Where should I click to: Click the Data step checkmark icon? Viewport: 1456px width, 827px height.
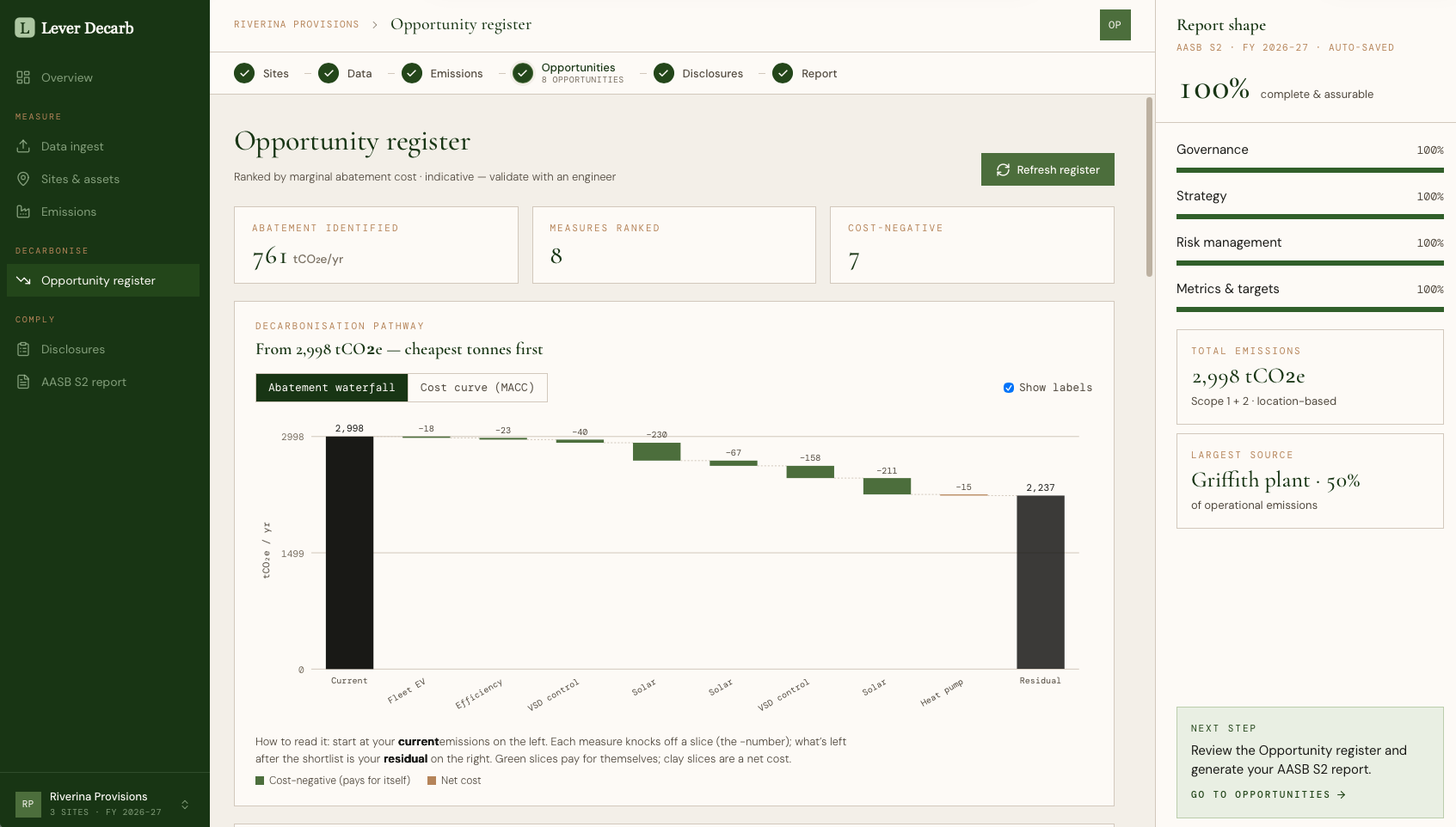click(x=329, y=73)
